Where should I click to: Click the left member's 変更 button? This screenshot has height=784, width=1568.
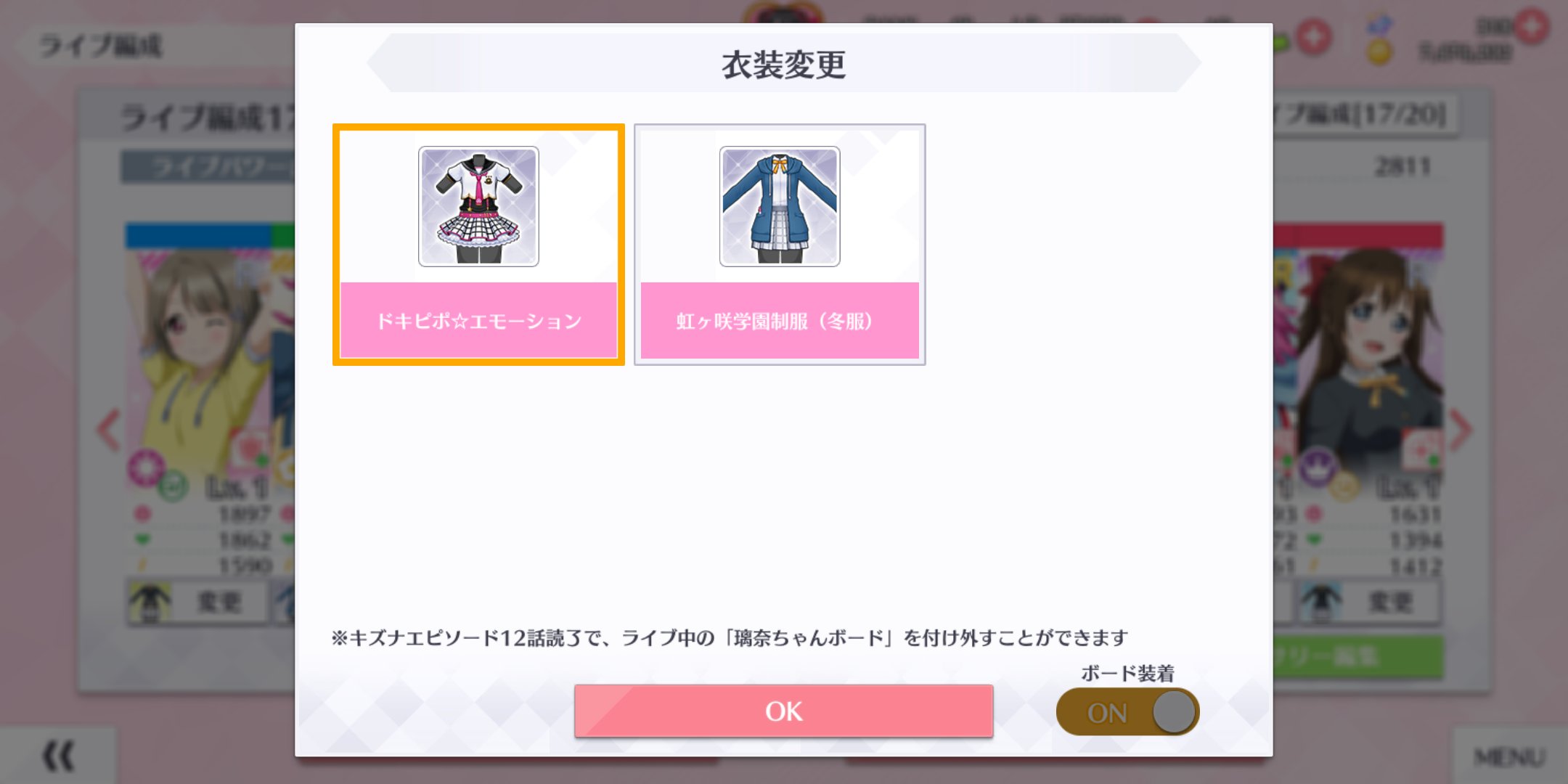pyautogui.click(x=197, y=602)
